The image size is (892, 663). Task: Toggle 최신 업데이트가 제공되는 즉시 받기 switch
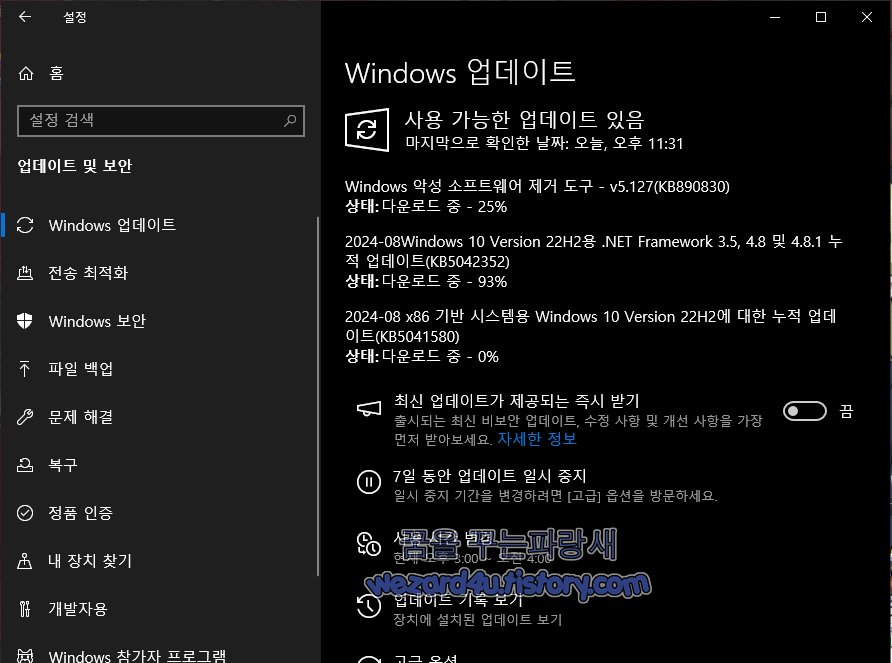[x=804, y=411]
